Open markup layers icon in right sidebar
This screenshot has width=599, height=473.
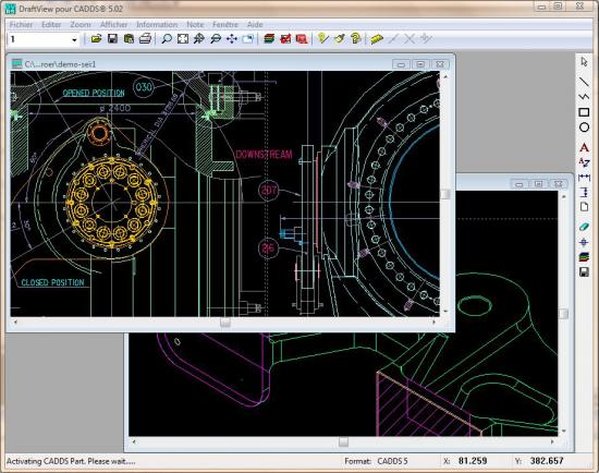[x=584, y=257]
